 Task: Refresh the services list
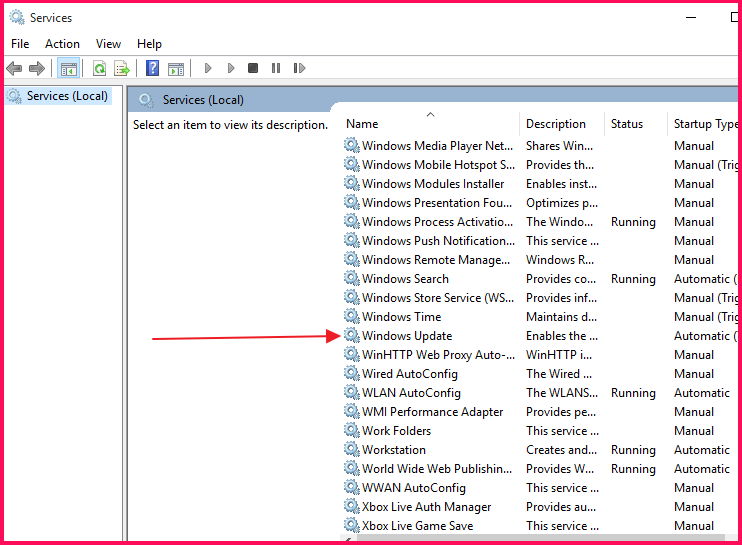click(x=99, y=68)
